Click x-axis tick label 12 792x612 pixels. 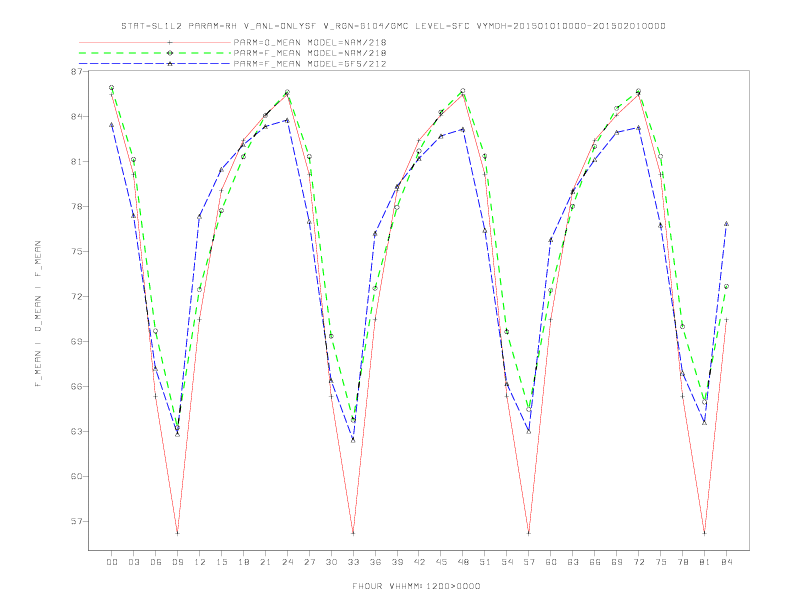(200, 562)
